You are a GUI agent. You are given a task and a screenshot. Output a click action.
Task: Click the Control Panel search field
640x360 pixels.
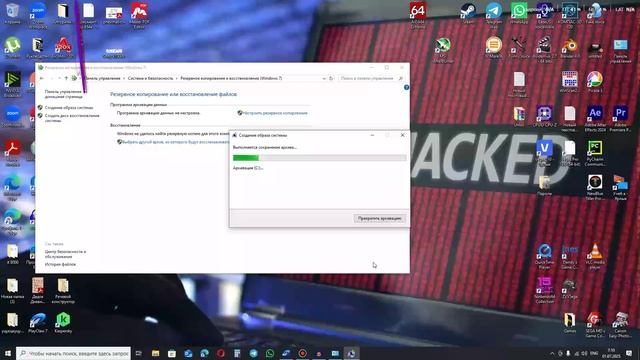[x=371, y=78]
